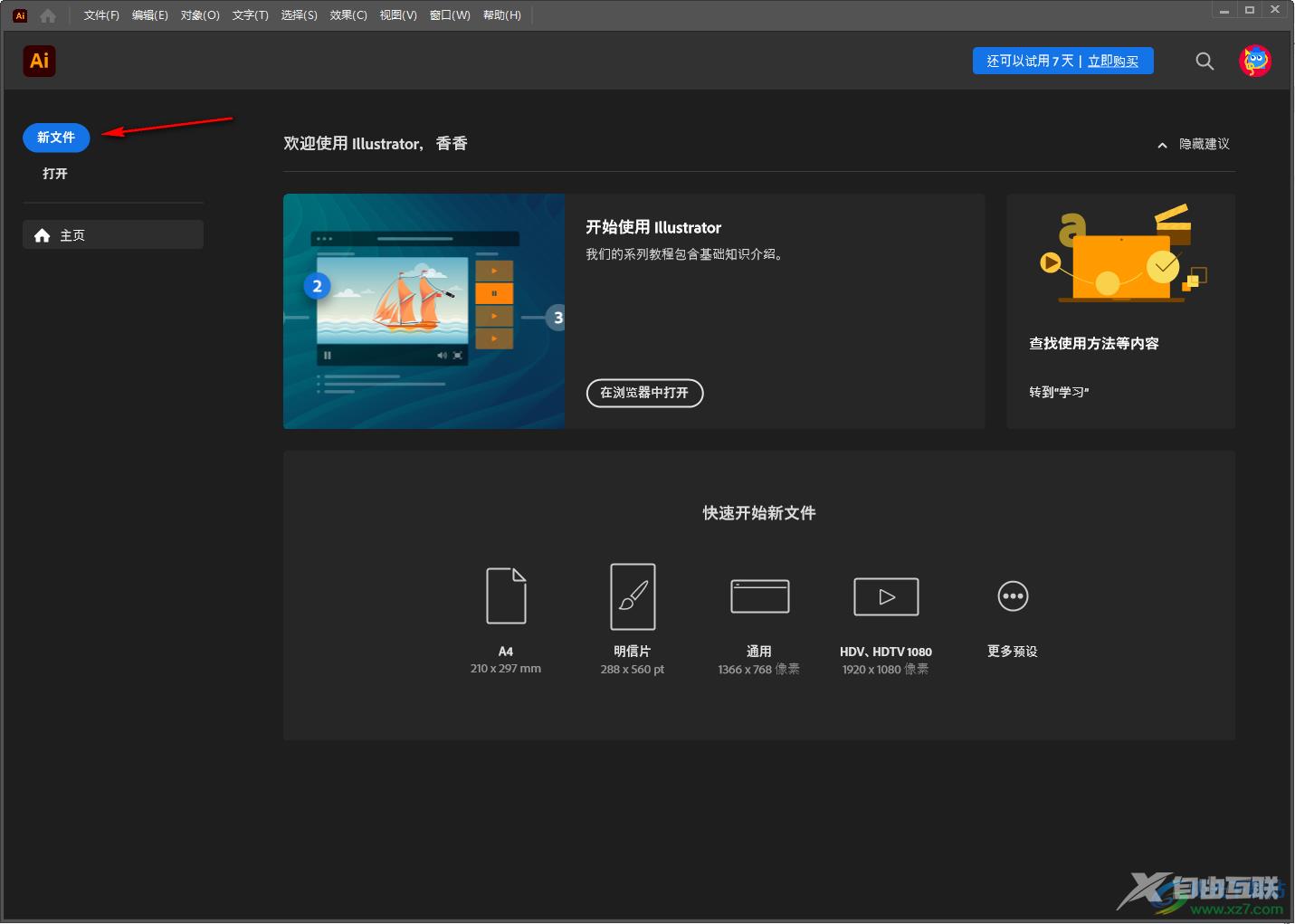
Task: Minimize the Illustrator window
Action: pyautogui.click(x=1224, y=11)
